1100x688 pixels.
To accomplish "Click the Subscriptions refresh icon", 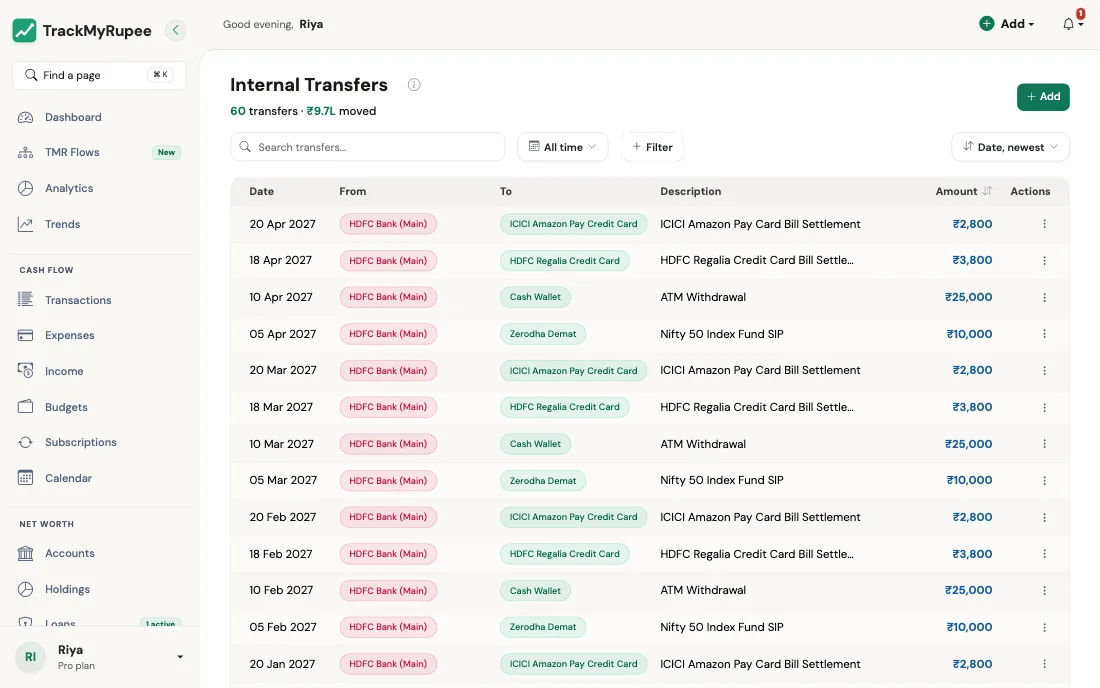I will (x=25, y=443).
